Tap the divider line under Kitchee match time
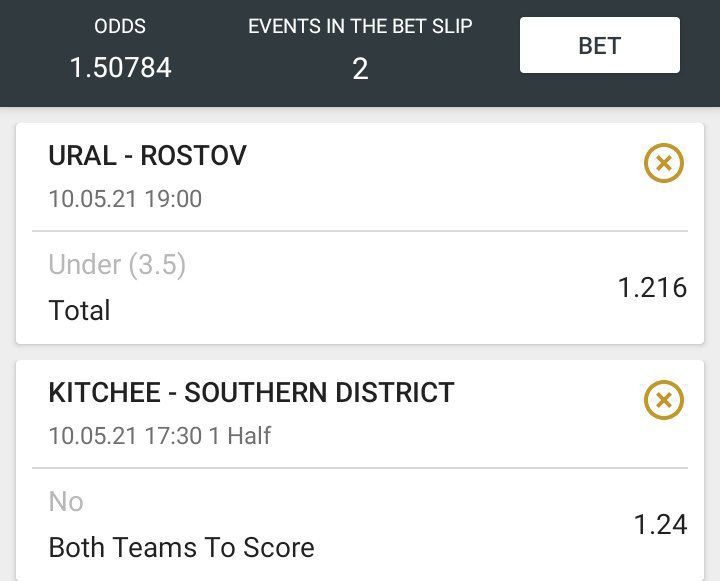Viewport: 720px width, 581px height. pyautogui.click(x=360, y=468)
